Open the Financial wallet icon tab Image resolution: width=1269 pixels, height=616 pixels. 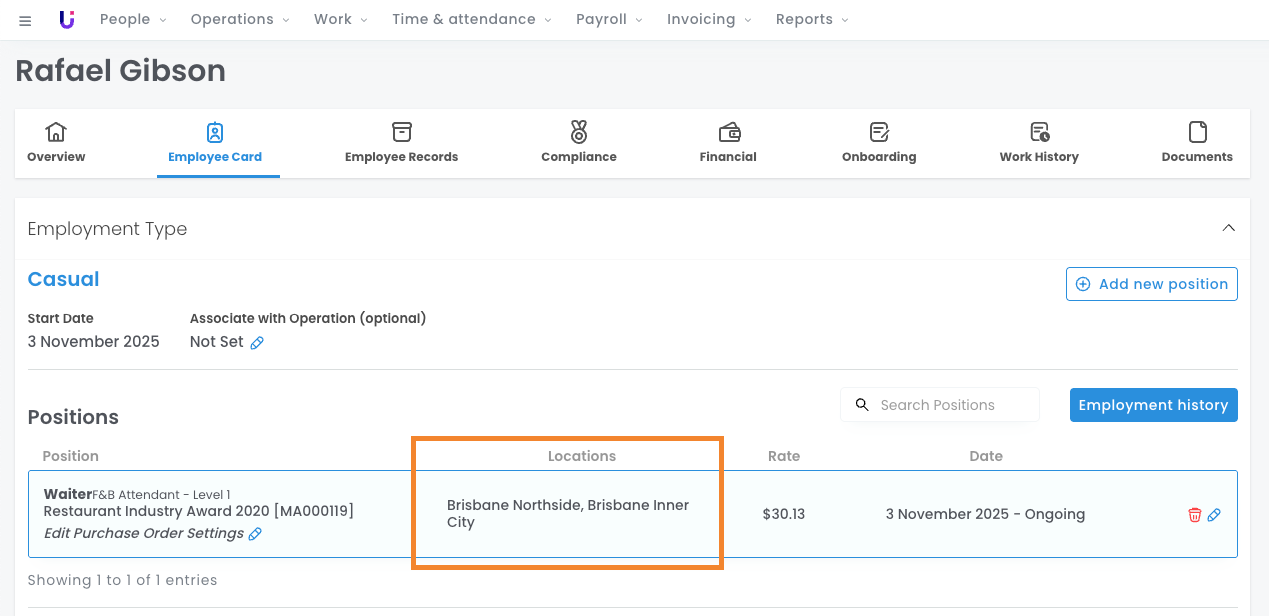tap(728, 143)
